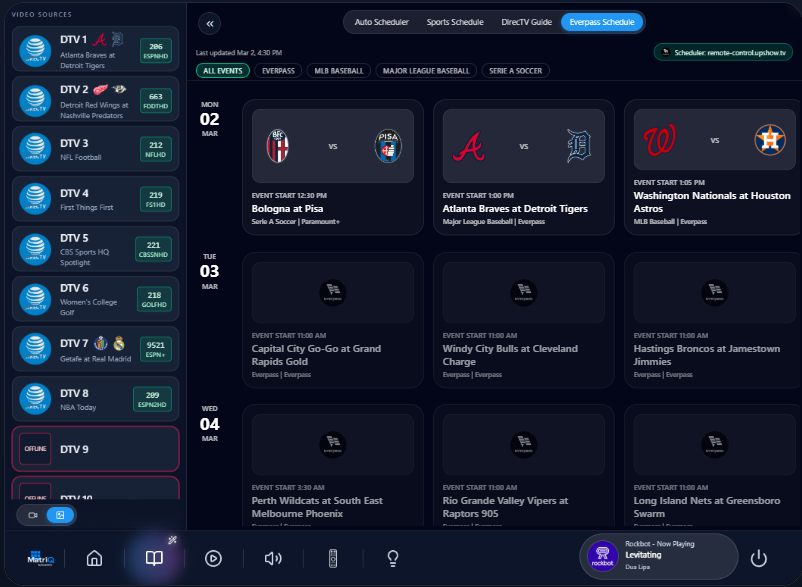
Task: Click the Rockbot logo in now playing widget
Action: coord(602,556)
